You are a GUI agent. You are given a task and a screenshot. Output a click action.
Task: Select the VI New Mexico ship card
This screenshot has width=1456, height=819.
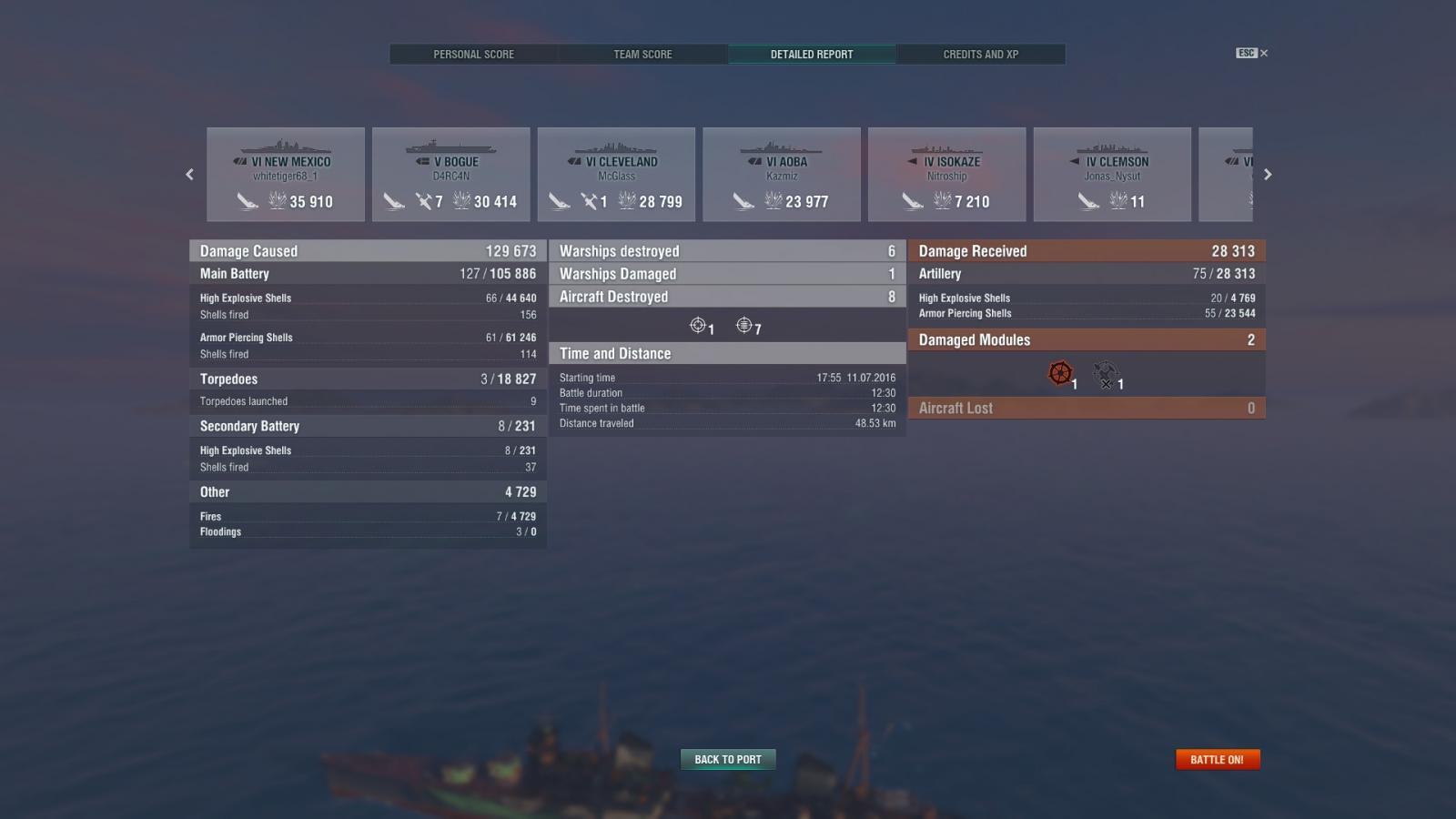coord(286,174)
